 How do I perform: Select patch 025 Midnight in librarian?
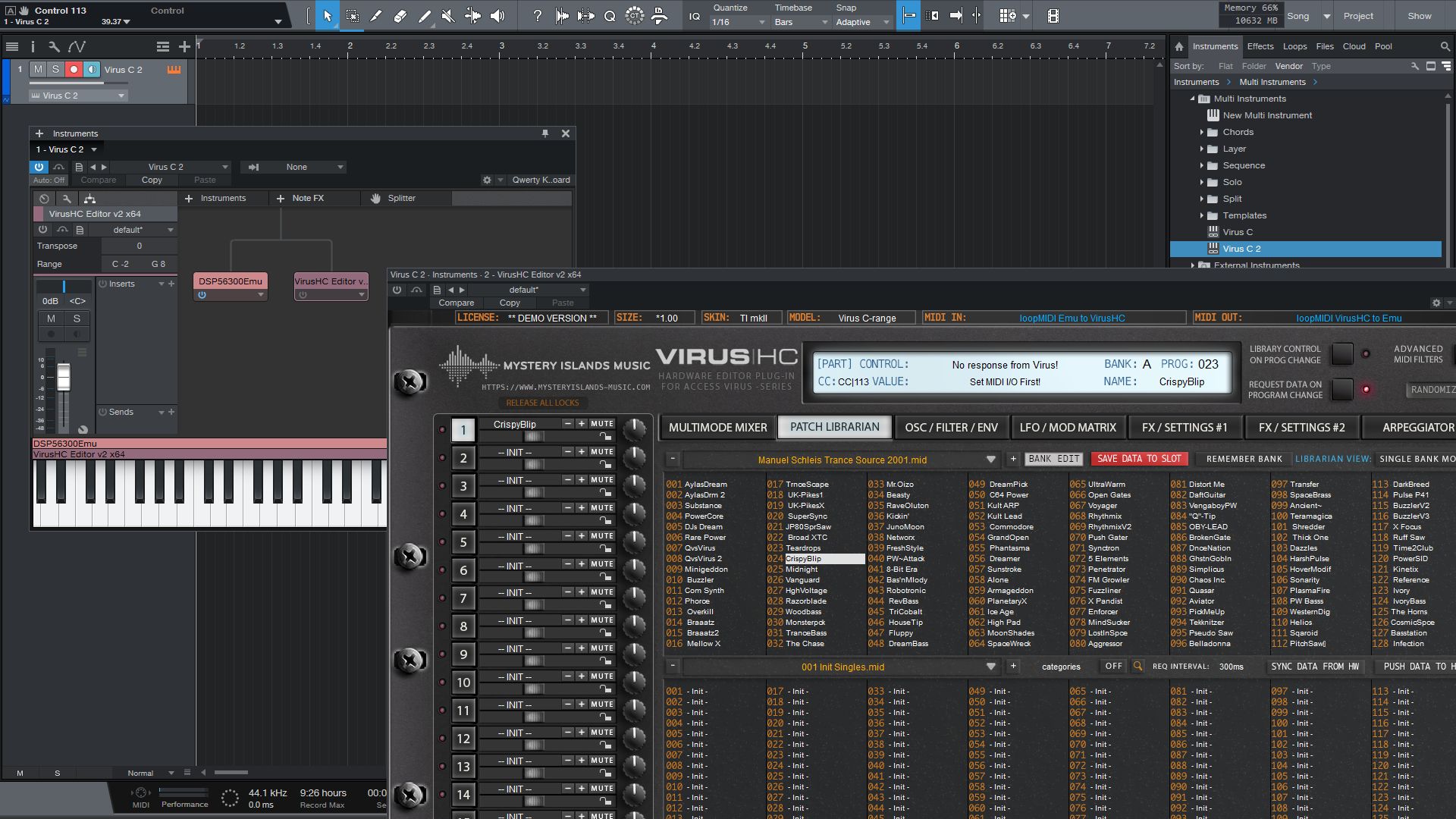[x=801, y=570]
